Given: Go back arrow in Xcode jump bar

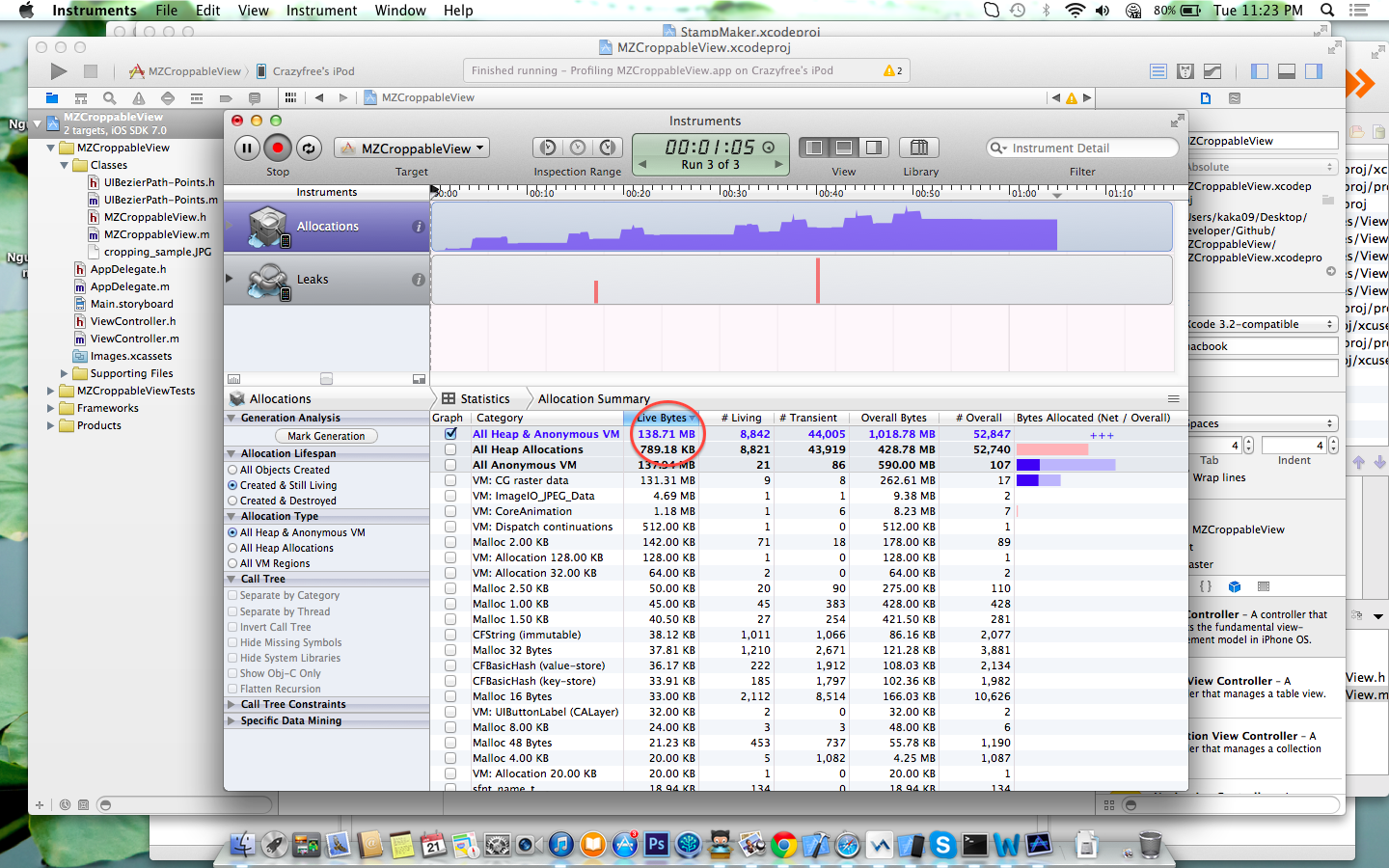Looking at the screenshot, I should [319, 97].
